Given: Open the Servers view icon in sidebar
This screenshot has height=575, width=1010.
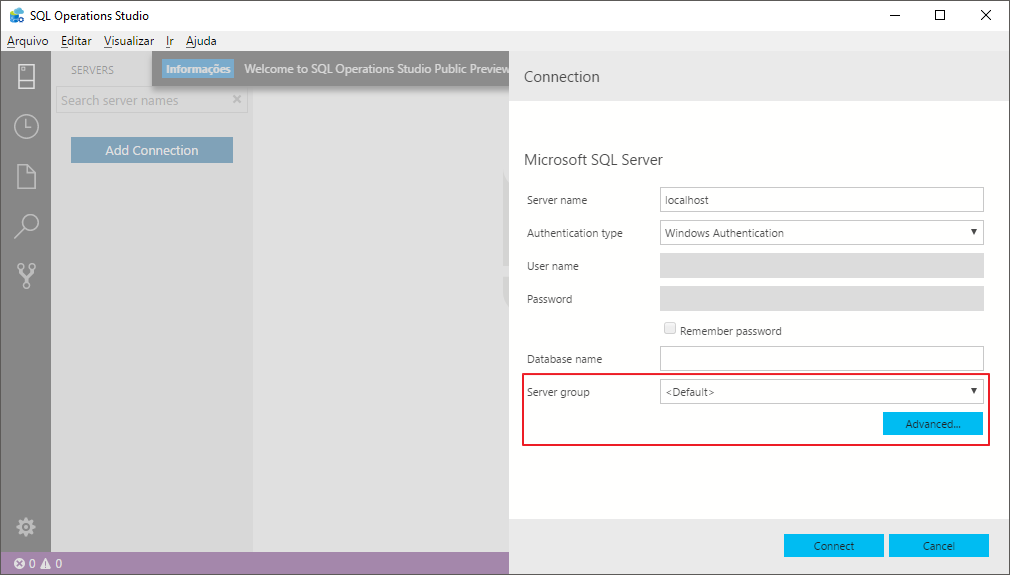Looking at the screenshot, I should coord(26,77).
